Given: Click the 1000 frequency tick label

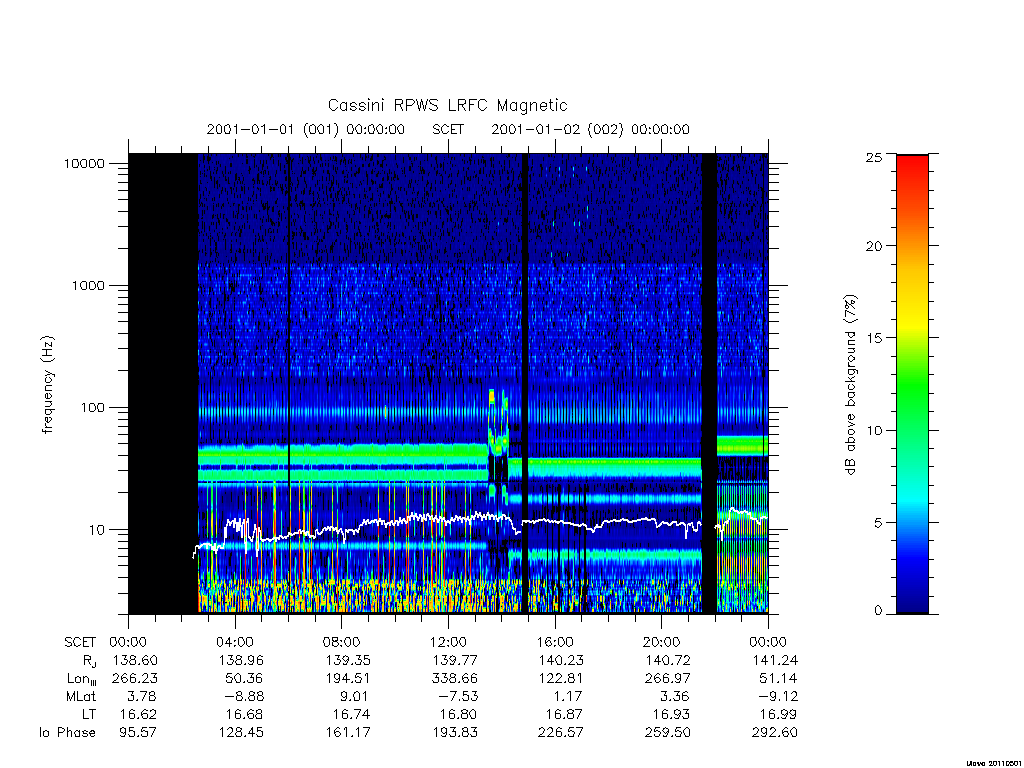Looking at the screenshot, I should coord(88,285).
